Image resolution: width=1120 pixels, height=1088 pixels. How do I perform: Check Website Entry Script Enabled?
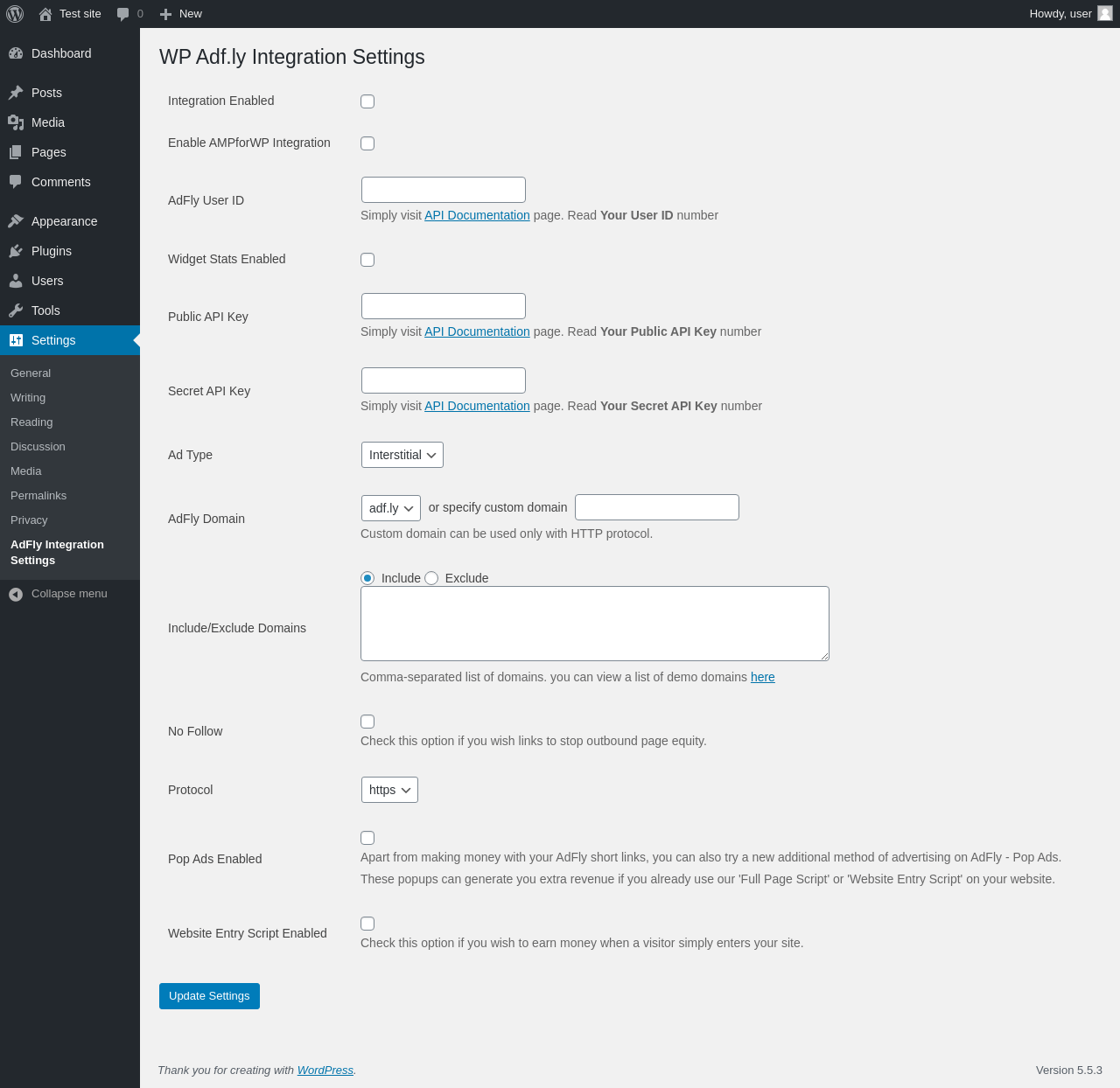coord(367,924)
